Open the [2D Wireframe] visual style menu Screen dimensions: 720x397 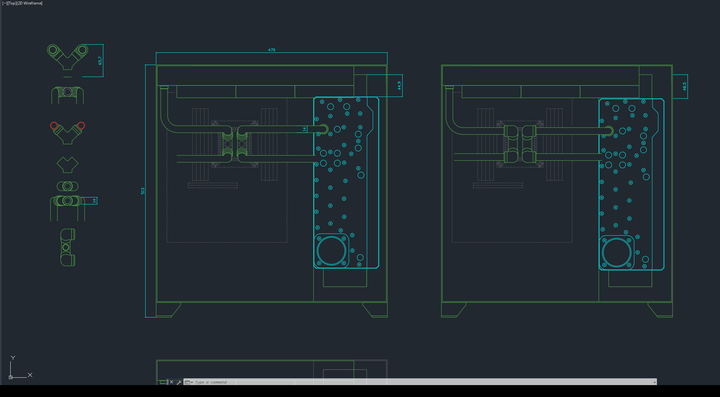pyautogui.click(x=29, y=3)
